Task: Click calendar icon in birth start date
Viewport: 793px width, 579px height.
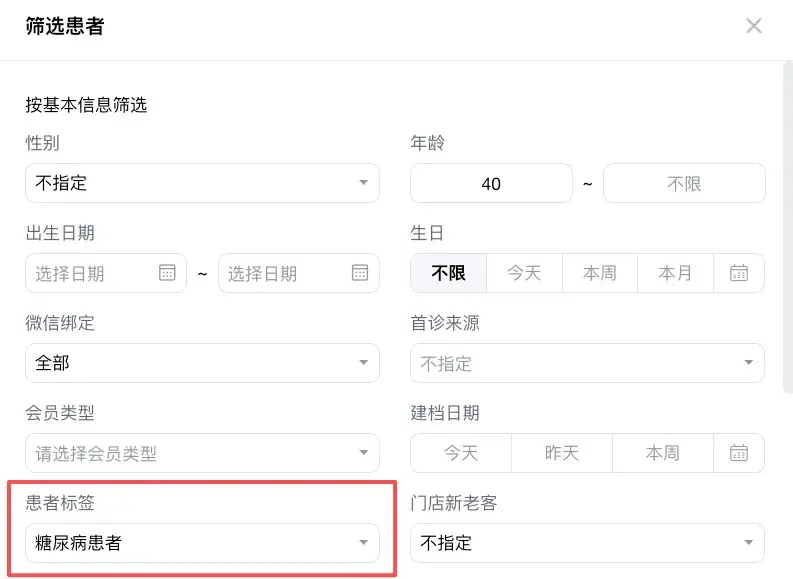Action: click(167, 273)
